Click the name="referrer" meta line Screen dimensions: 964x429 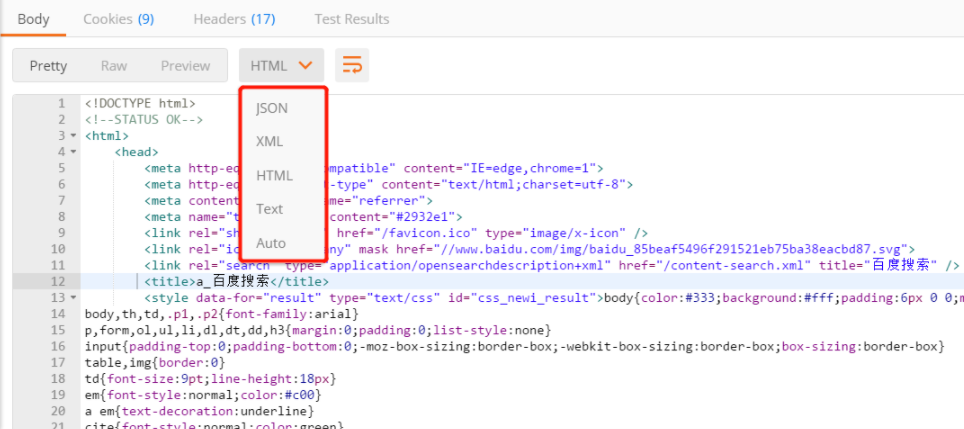288,200
